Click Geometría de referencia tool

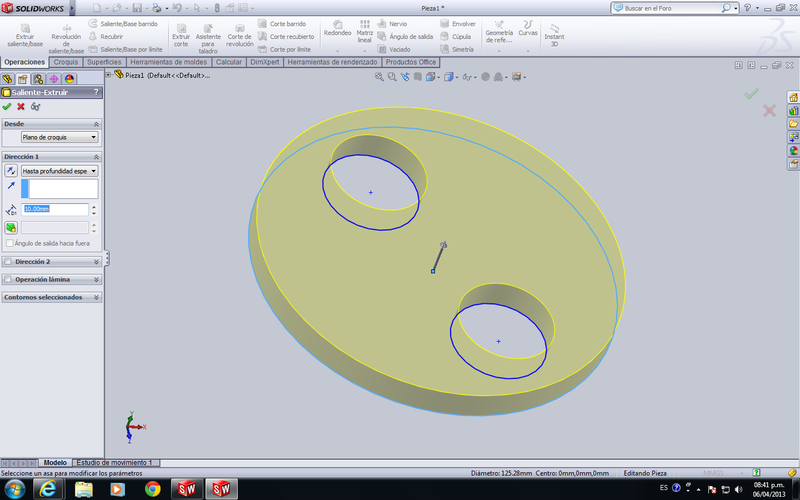[x=499, y=32]
